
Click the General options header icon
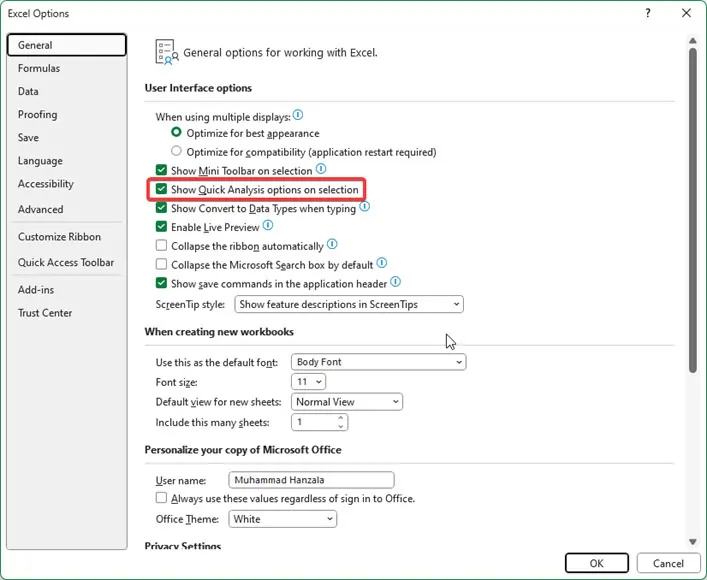(x=167, y=52)
